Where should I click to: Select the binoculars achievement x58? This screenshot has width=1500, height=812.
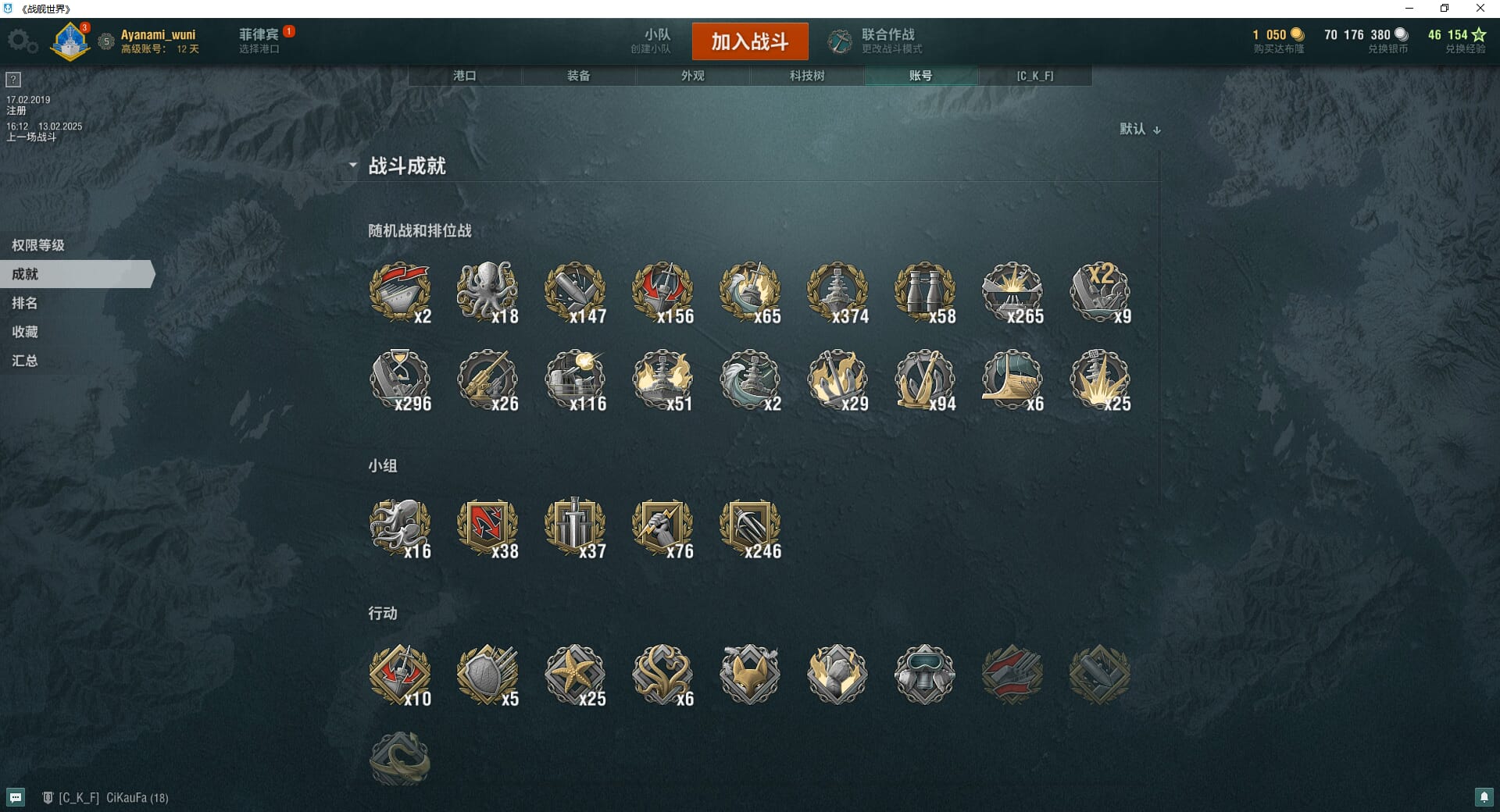[x=925, y=292]
